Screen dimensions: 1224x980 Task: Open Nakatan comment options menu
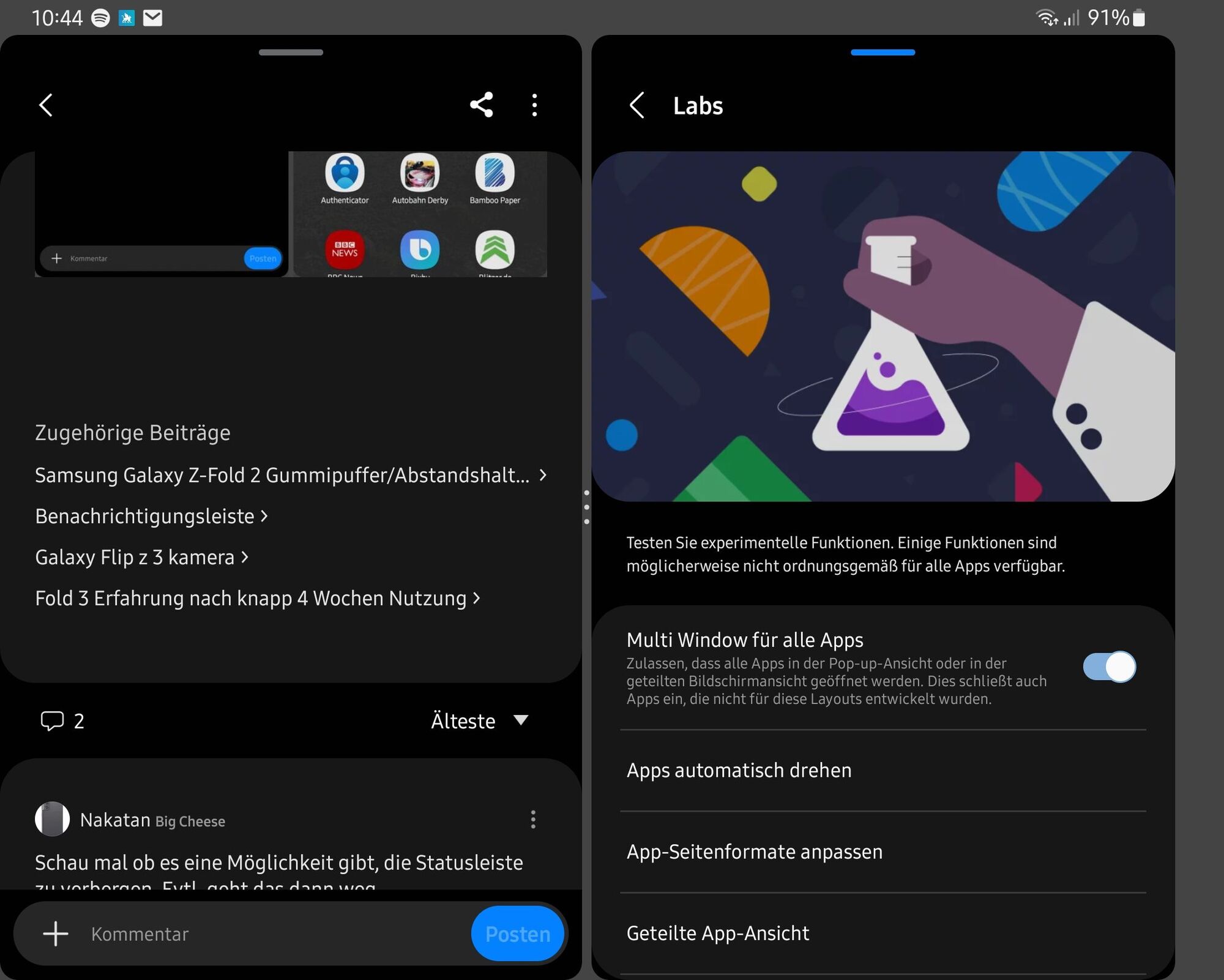[x=533, y=820]
